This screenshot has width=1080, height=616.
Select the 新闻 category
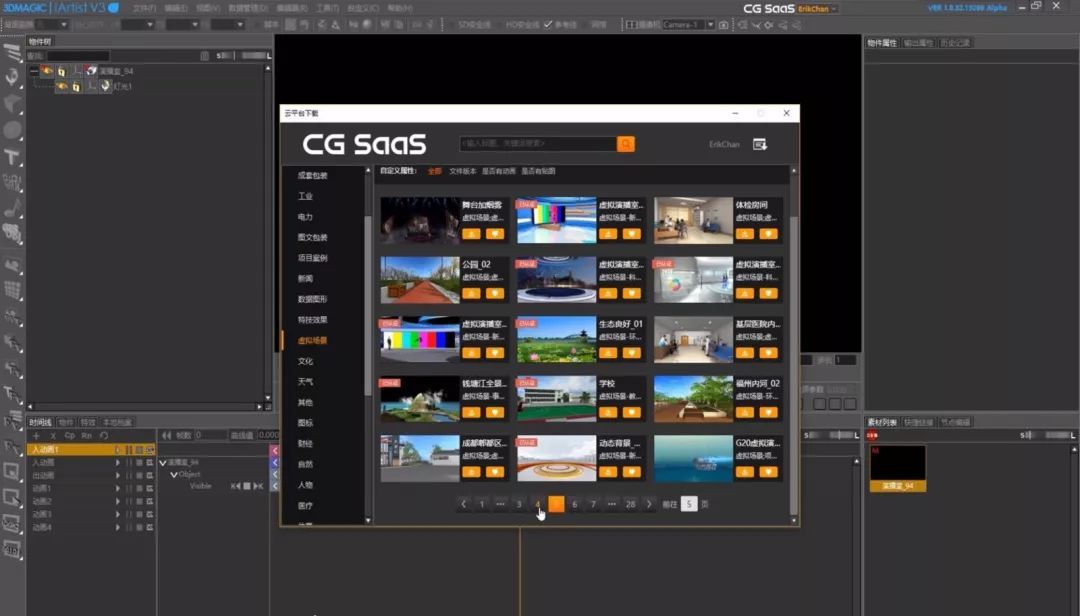tap(305, 278)
